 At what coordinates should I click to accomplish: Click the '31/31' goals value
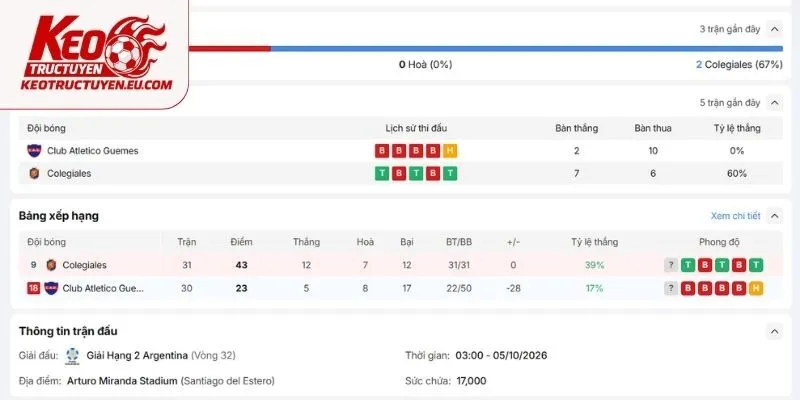(459, 265)
